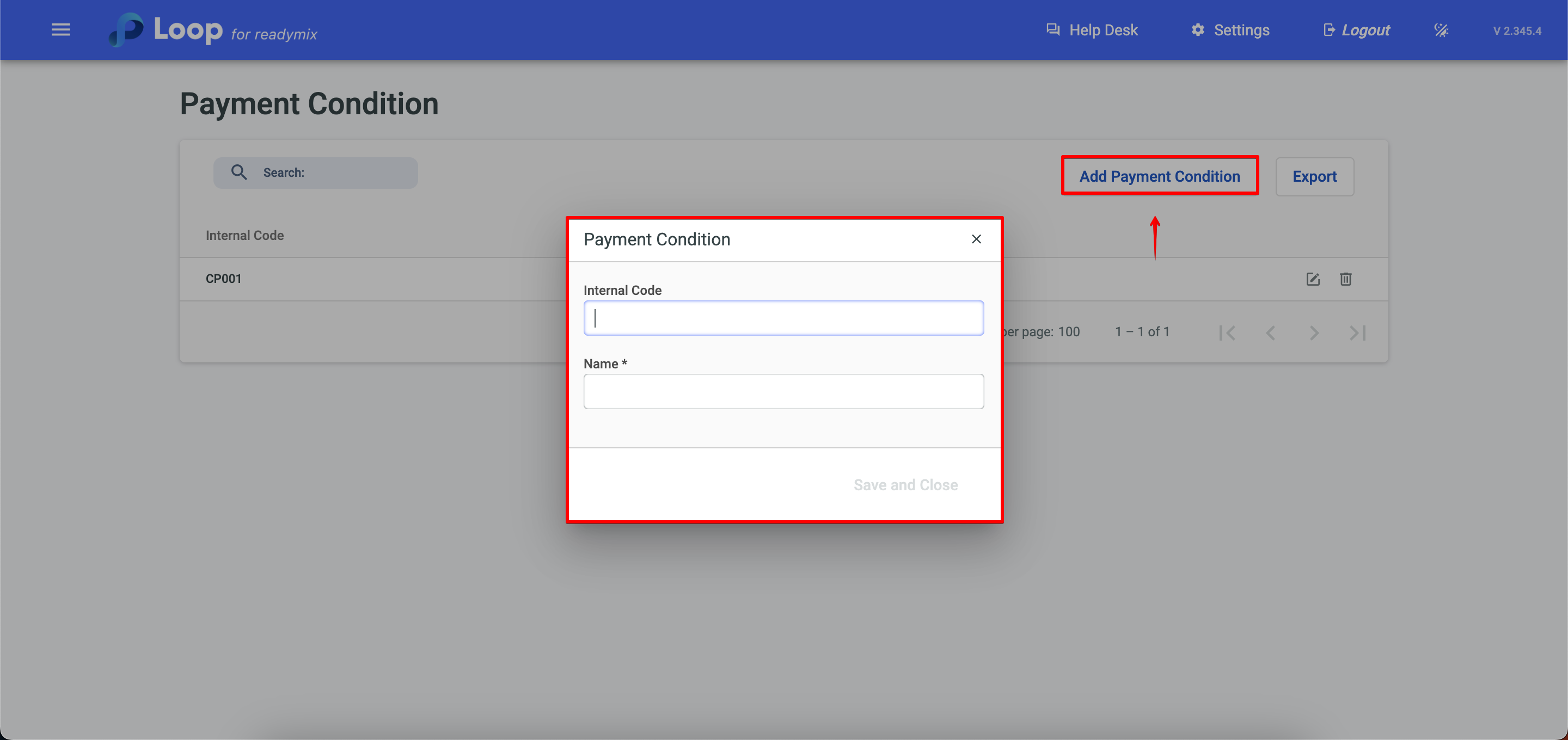The image size is (1568, 740).
Task: Click the Settings gear icon
Action: [1198, 30]
